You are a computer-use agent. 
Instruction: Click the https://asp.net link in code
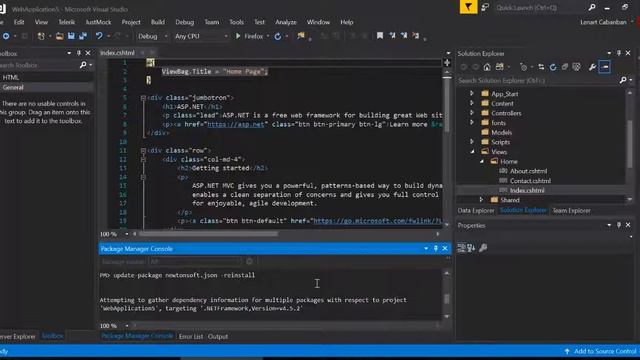click(236, 124)
